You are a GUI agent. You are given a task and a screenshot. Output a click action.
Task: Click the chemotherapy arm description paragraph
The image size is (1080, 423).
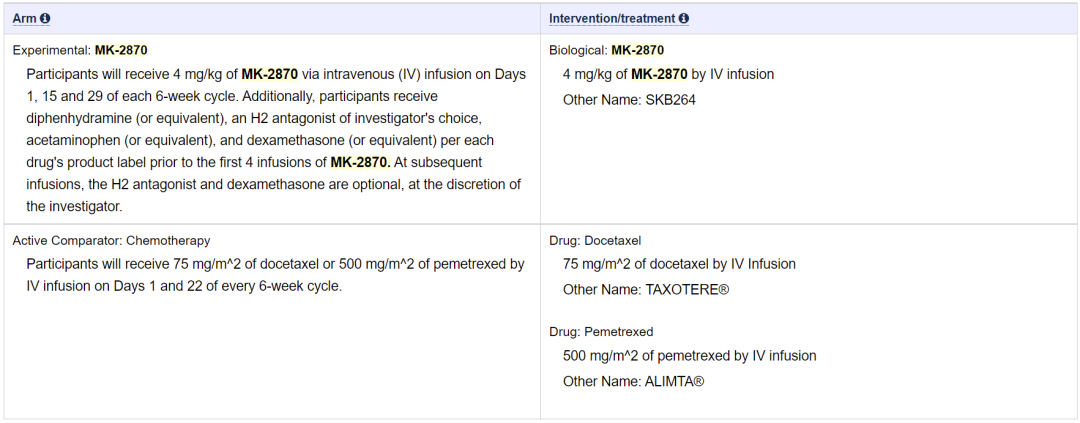[x=275, y=275]
